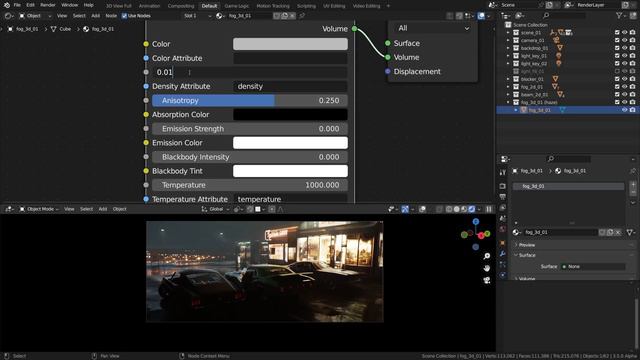The image size is (640, 360).
Task: Collapse the Surface panel
Action: [x=527, y=256]
